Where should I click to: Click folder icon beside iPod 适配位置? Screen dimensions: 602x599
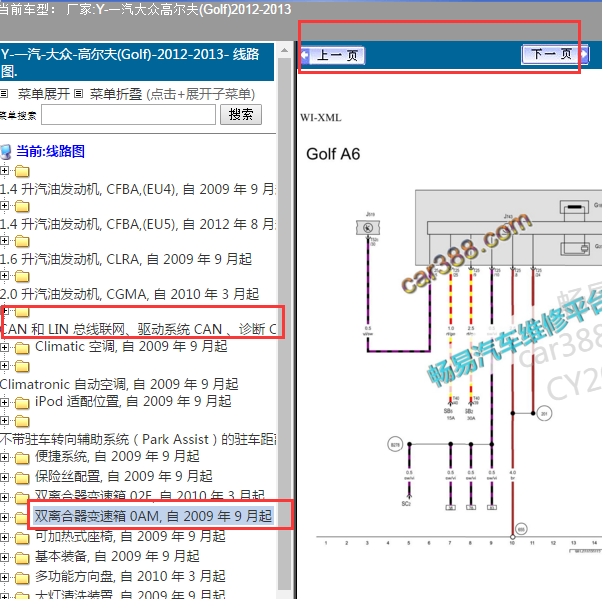click(x=22, y=403)
